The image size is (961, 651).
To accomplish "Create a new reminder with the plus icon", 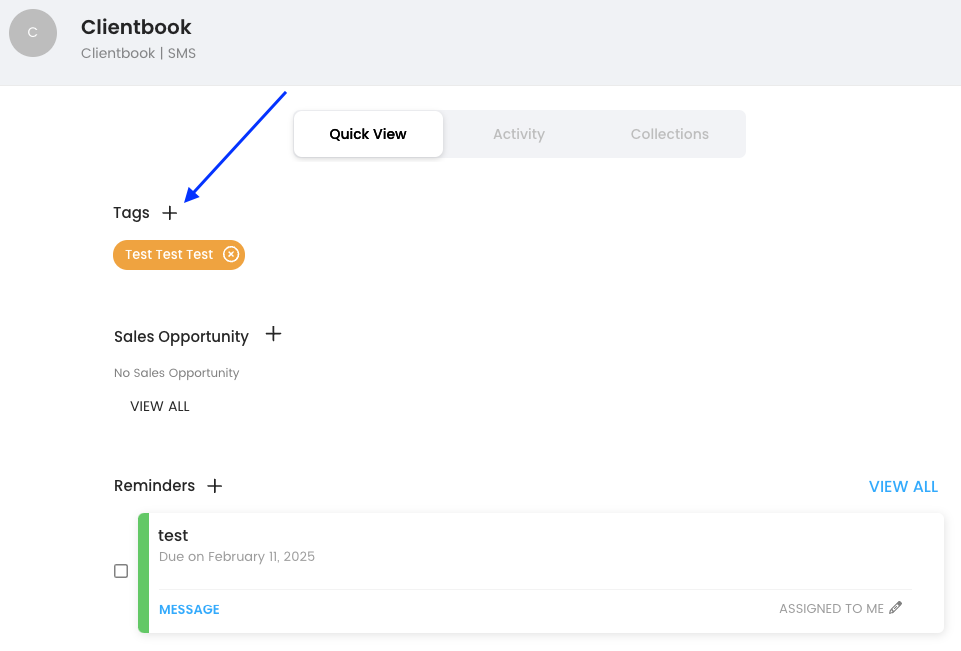I will coord(214,486).
